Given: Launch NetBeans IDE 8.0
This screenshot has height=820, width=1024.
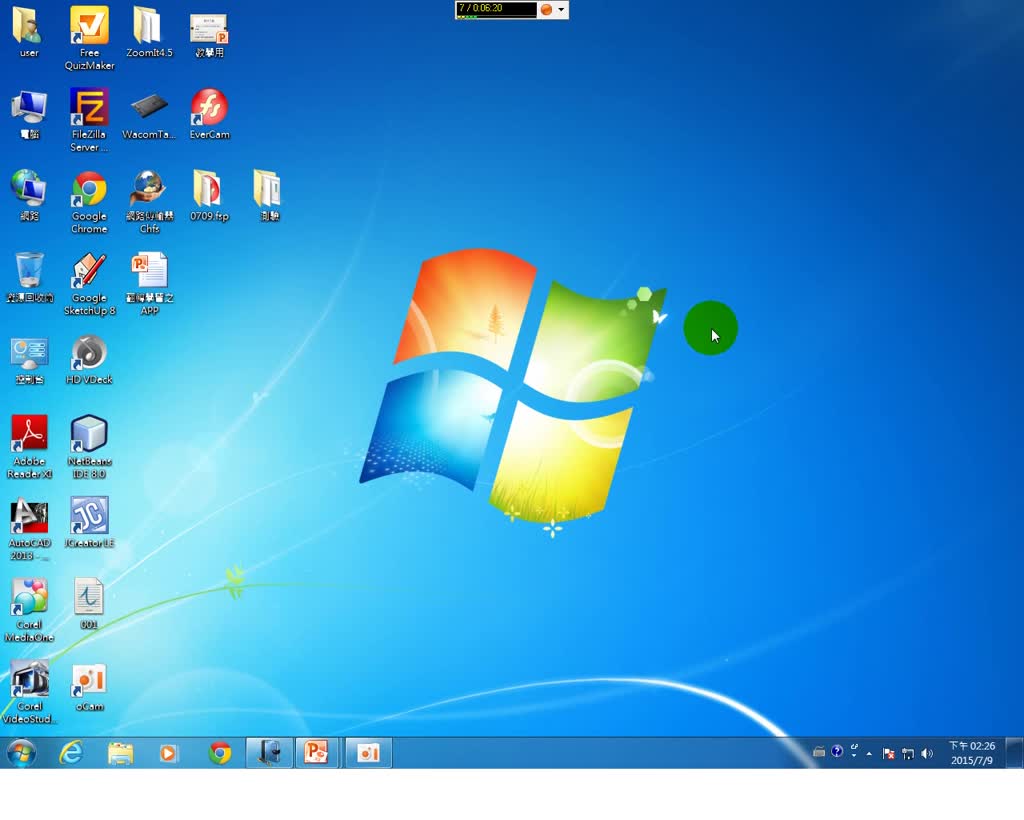Looking at the screenshot, I should (x=89, y=448).
